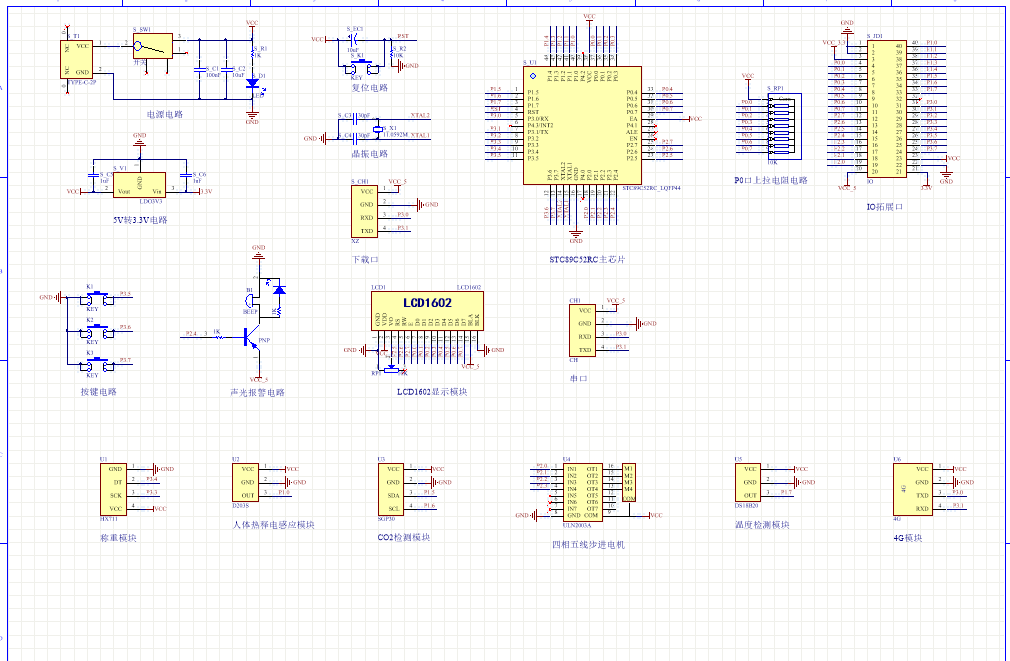Click the 4G module component U6
The image size is (1010, 661).
910,488
